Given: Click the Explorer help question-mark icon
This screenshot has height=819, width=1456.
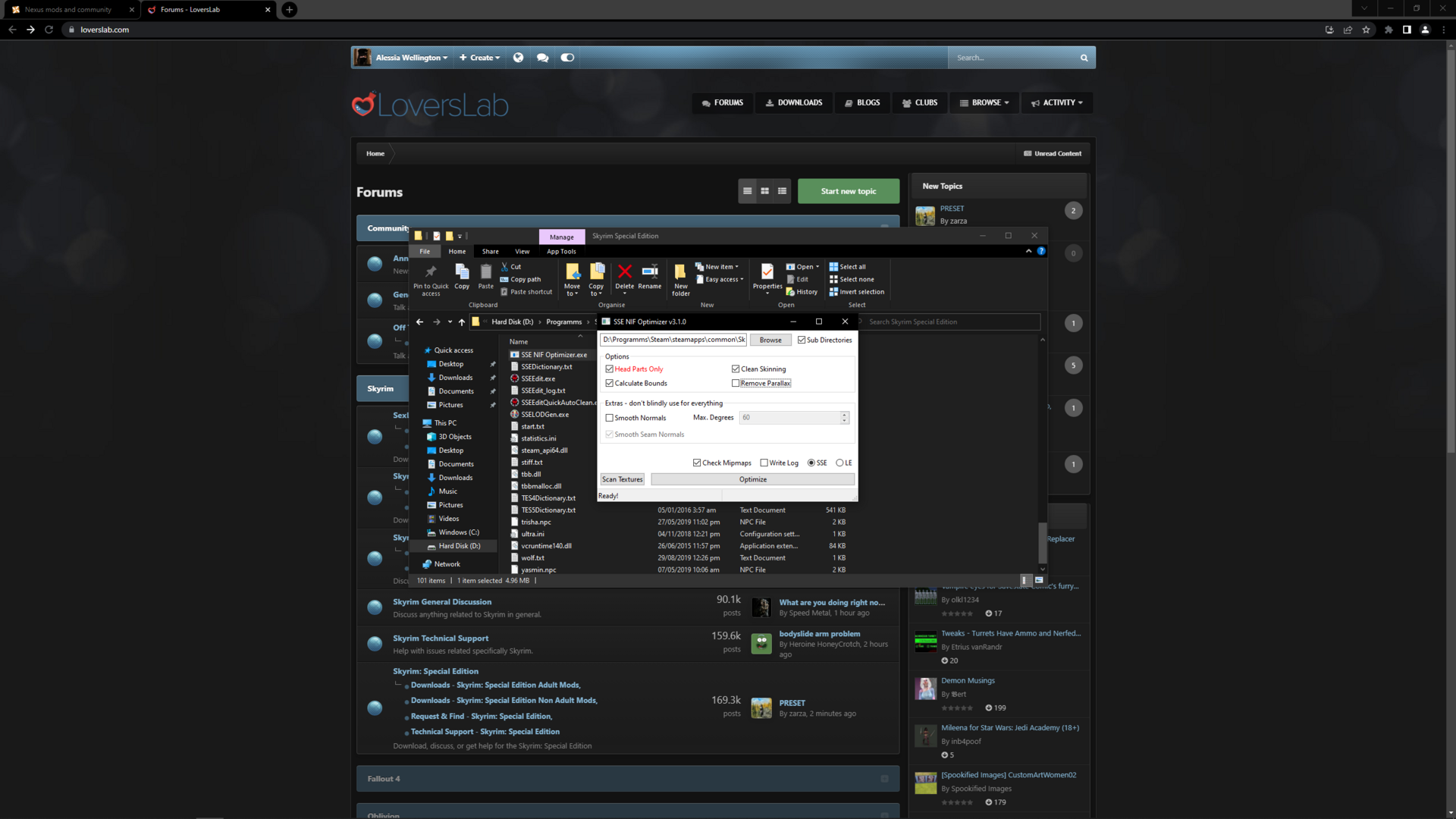Looking at the screenshot, I should click(1041, 251).
